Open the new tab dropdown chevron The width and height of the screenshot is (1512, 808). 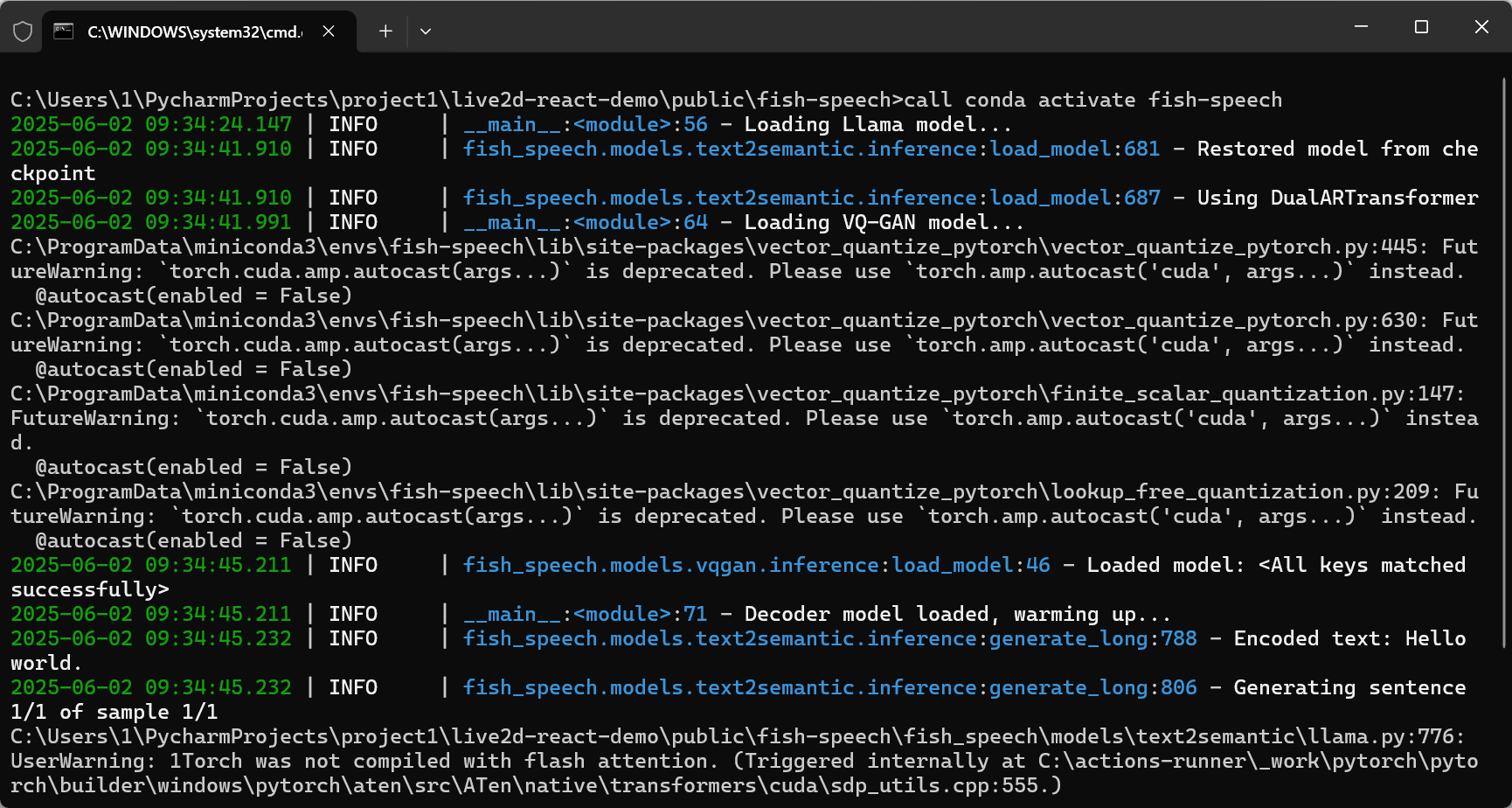click(x=426, y=31)
